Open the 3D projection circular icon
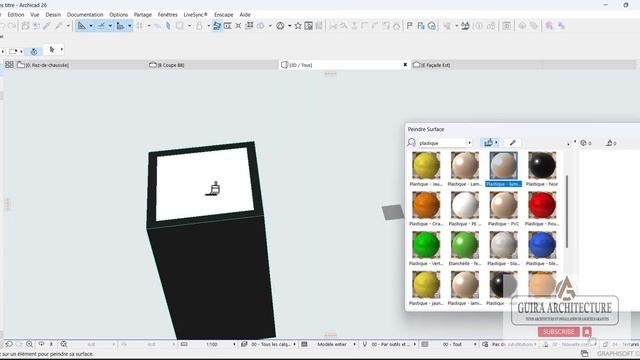Viewport: 640px width, 360px height. click(280, 26)
